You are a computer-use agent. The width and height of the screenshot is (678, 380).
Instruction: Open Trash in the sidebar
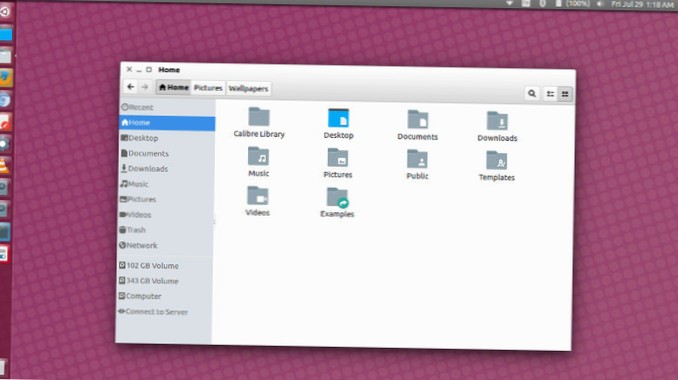click(165, 230)
